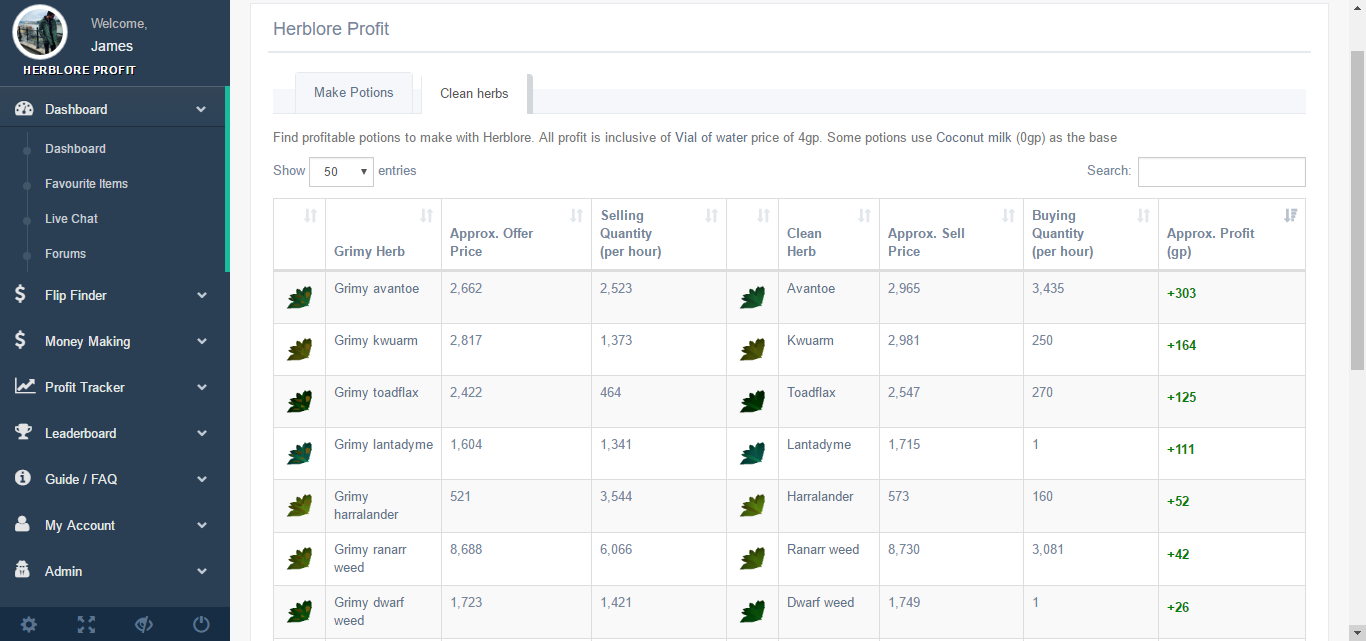Expand the Flip Finder menu
Viewport: 1366px width, 641px height.
pyautogui.click(x=201, y=295)
